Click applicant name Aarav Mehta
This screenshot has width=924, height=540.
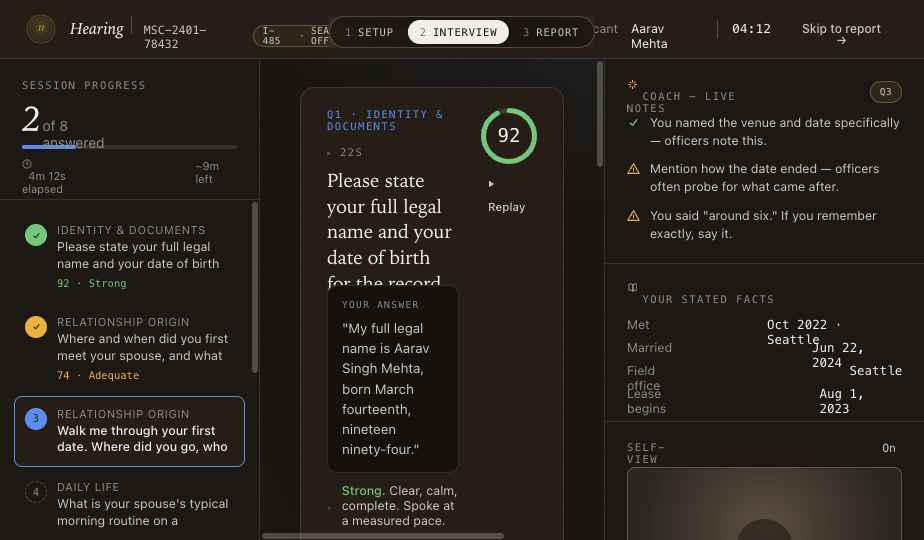[x=649, y=36]
